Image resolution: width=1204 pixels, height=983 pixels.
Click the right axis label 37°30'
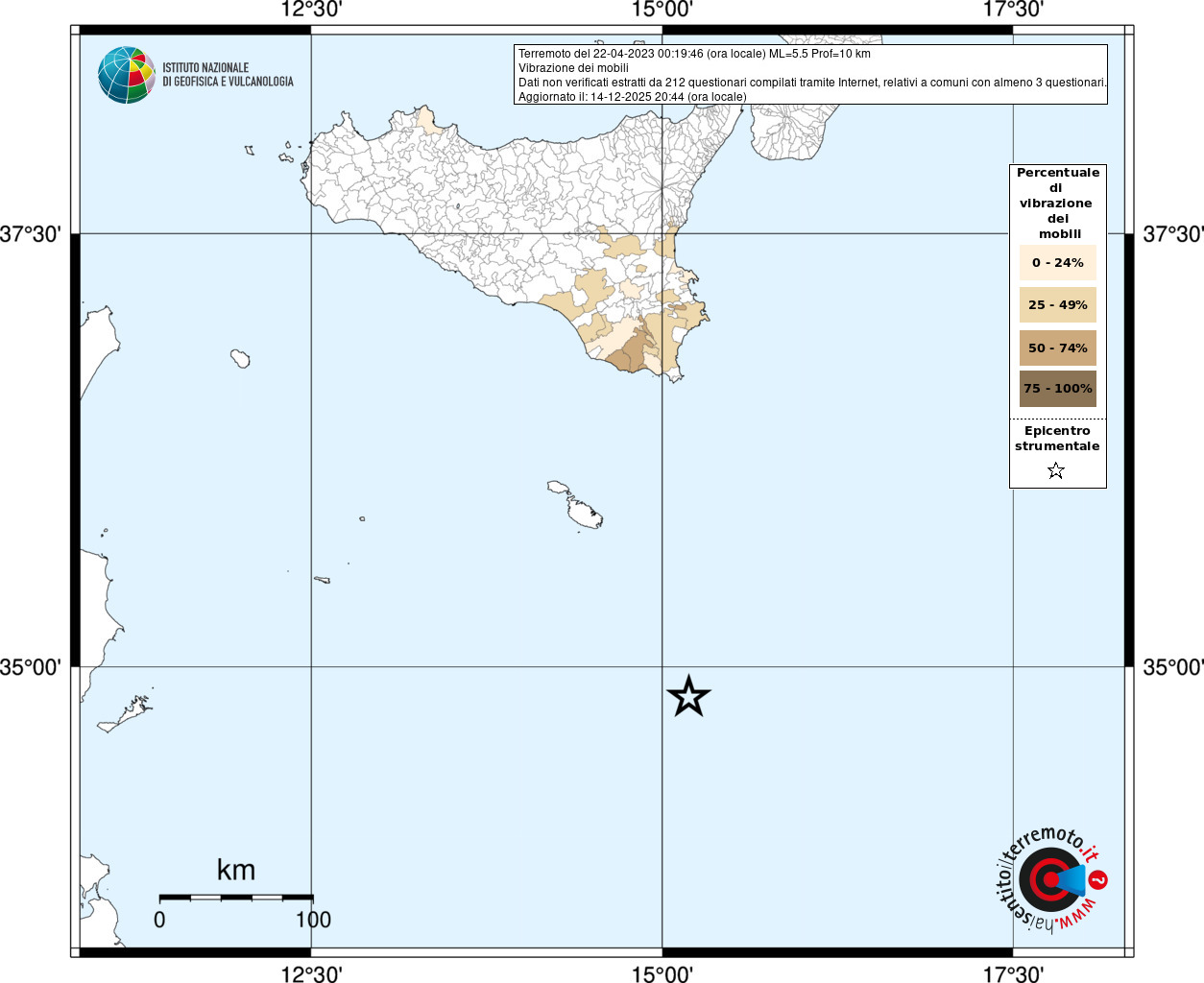(x=1173, y=234)
